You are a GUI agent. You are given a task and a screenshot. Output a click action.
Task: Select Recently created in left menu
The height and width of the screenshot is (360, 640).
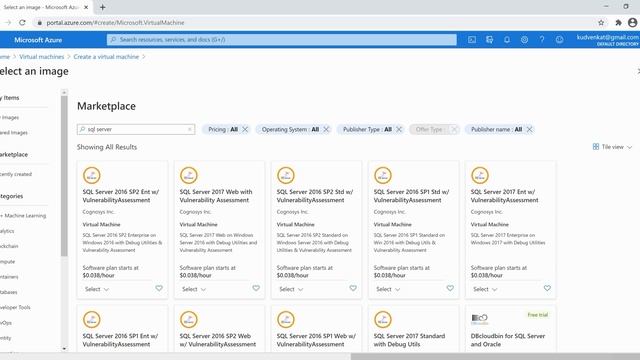pos(16,174)
